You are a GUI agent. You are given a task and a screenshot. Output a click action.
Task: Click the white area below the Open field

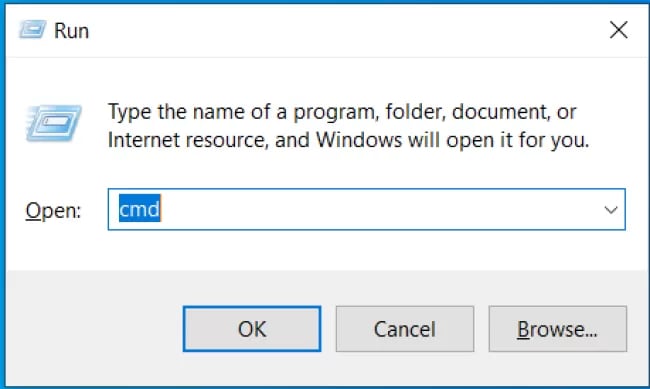click(x=366, y=250)
